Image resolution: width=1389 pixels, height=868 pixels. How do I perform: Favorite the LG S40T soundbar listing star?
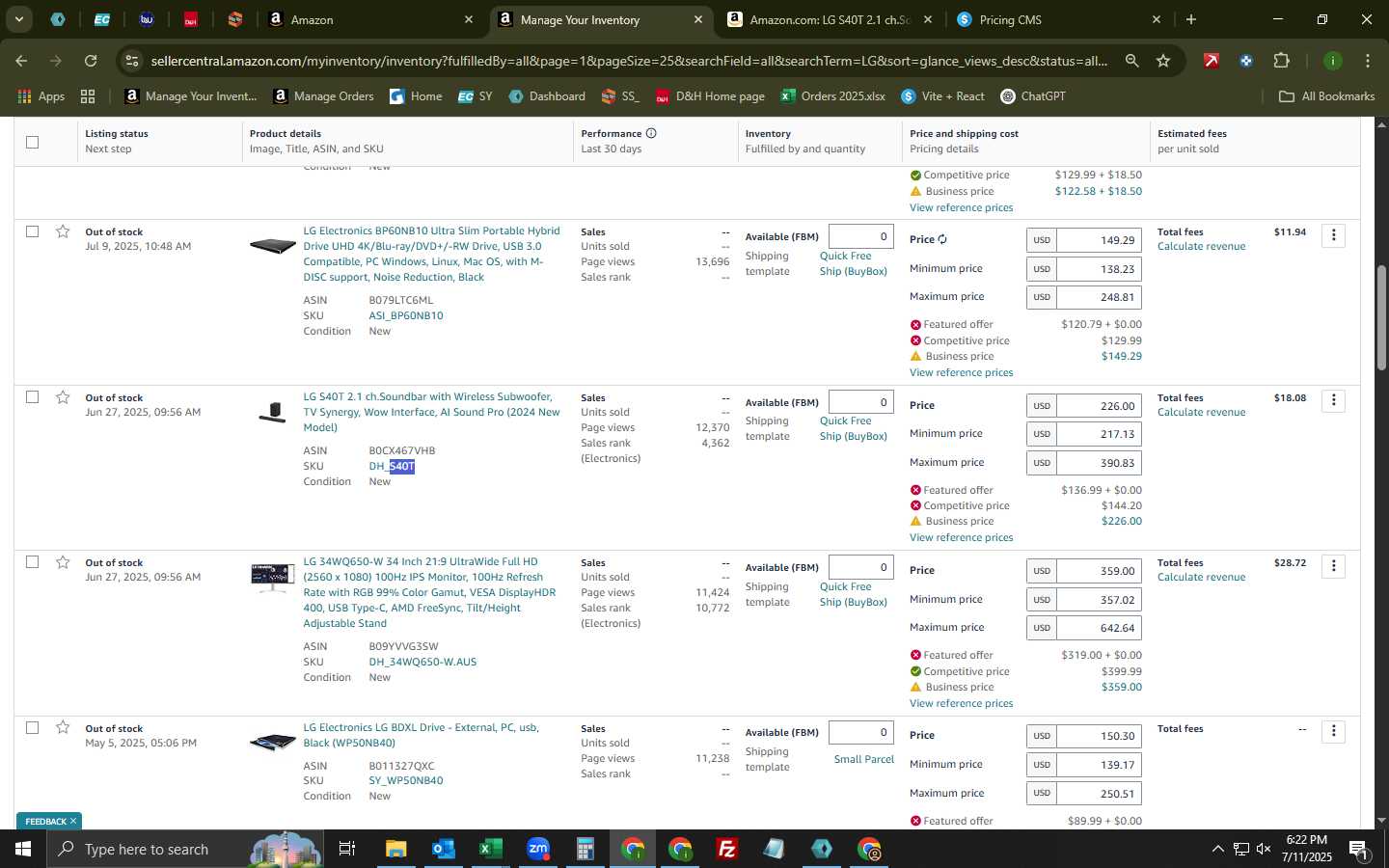(x=63, y=397)
